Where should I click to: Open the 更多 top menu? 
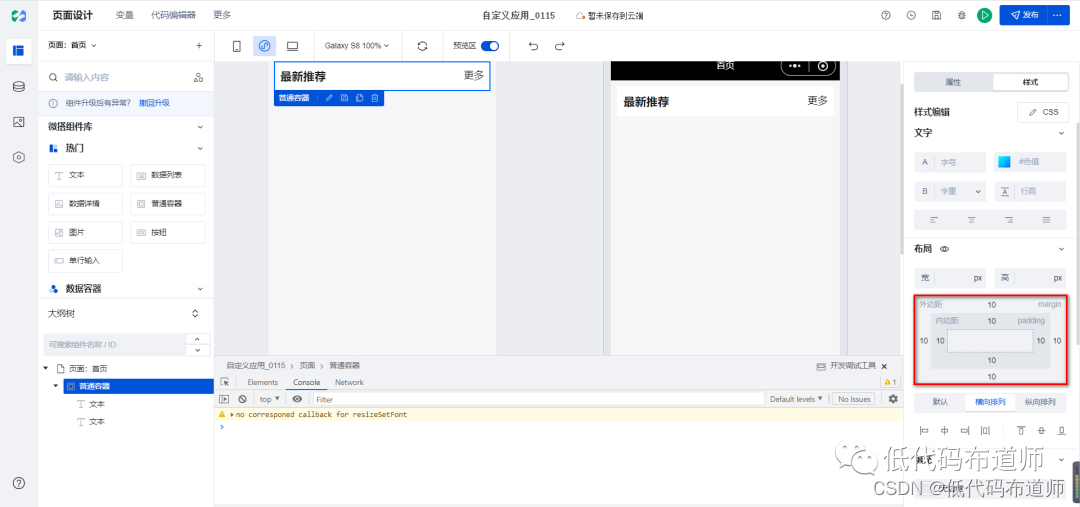point(222,15)
